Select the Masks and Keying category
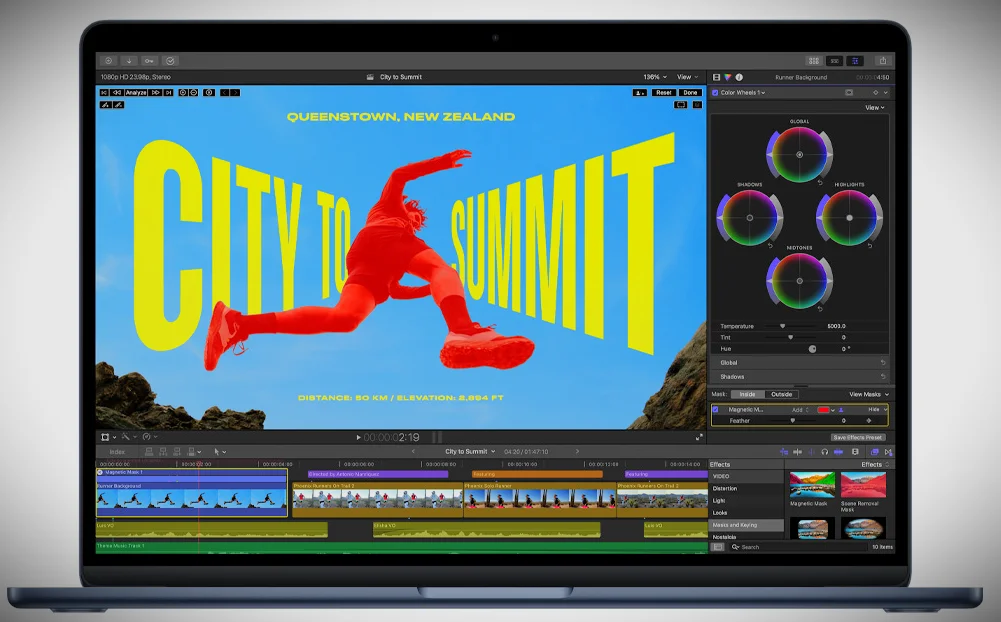This screenshot has height=622, width=1001. pyautogui.click(x=746, y=525)
